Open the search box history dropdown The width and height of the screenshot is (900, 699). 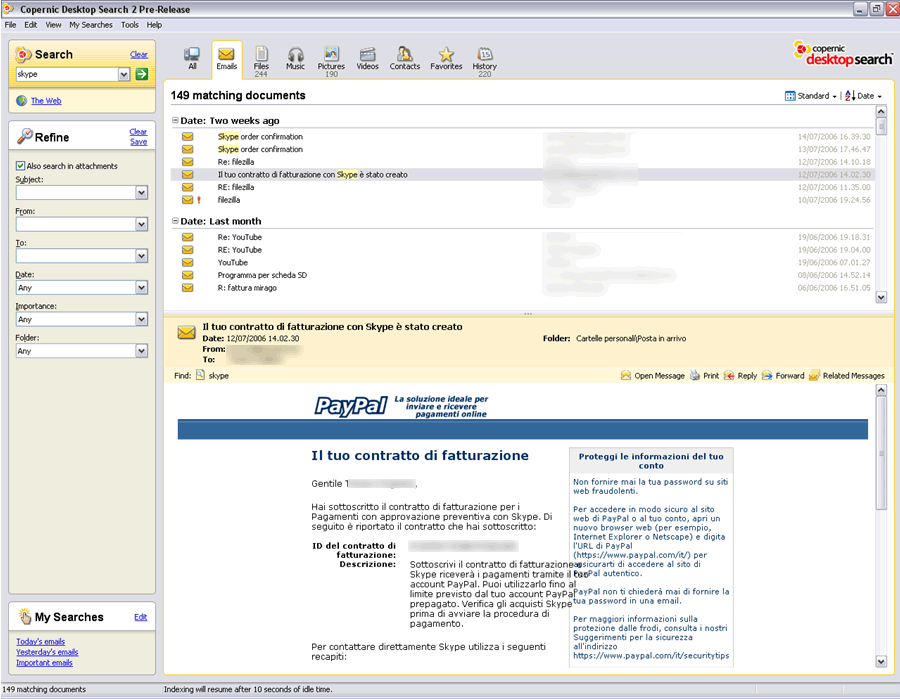[x=124, y=74]
